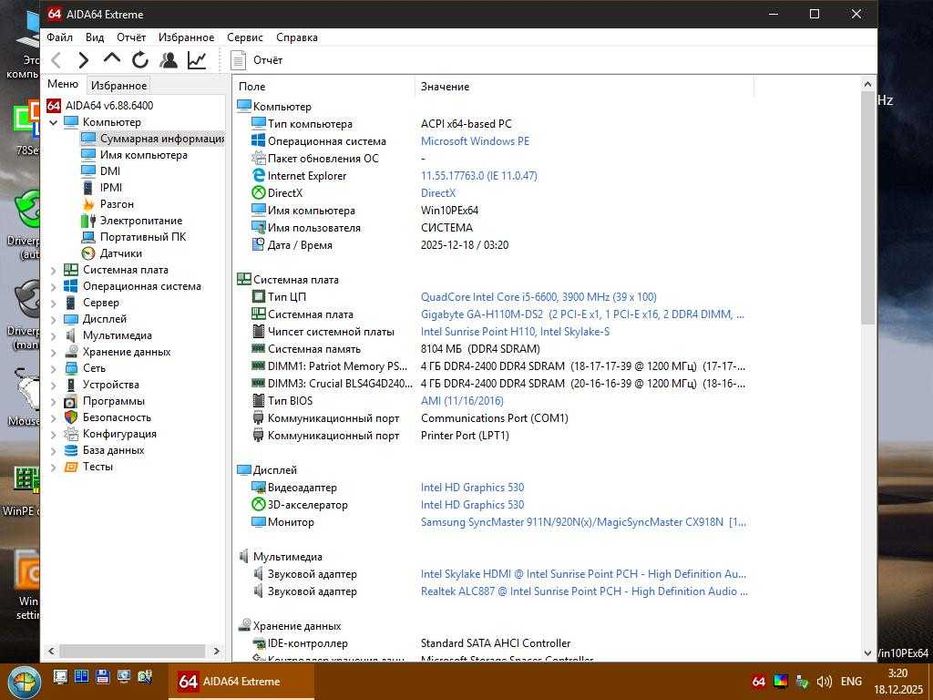Click the AIDA64 tray icon
This screenshot has width=933, height=700.
[759, 682]
